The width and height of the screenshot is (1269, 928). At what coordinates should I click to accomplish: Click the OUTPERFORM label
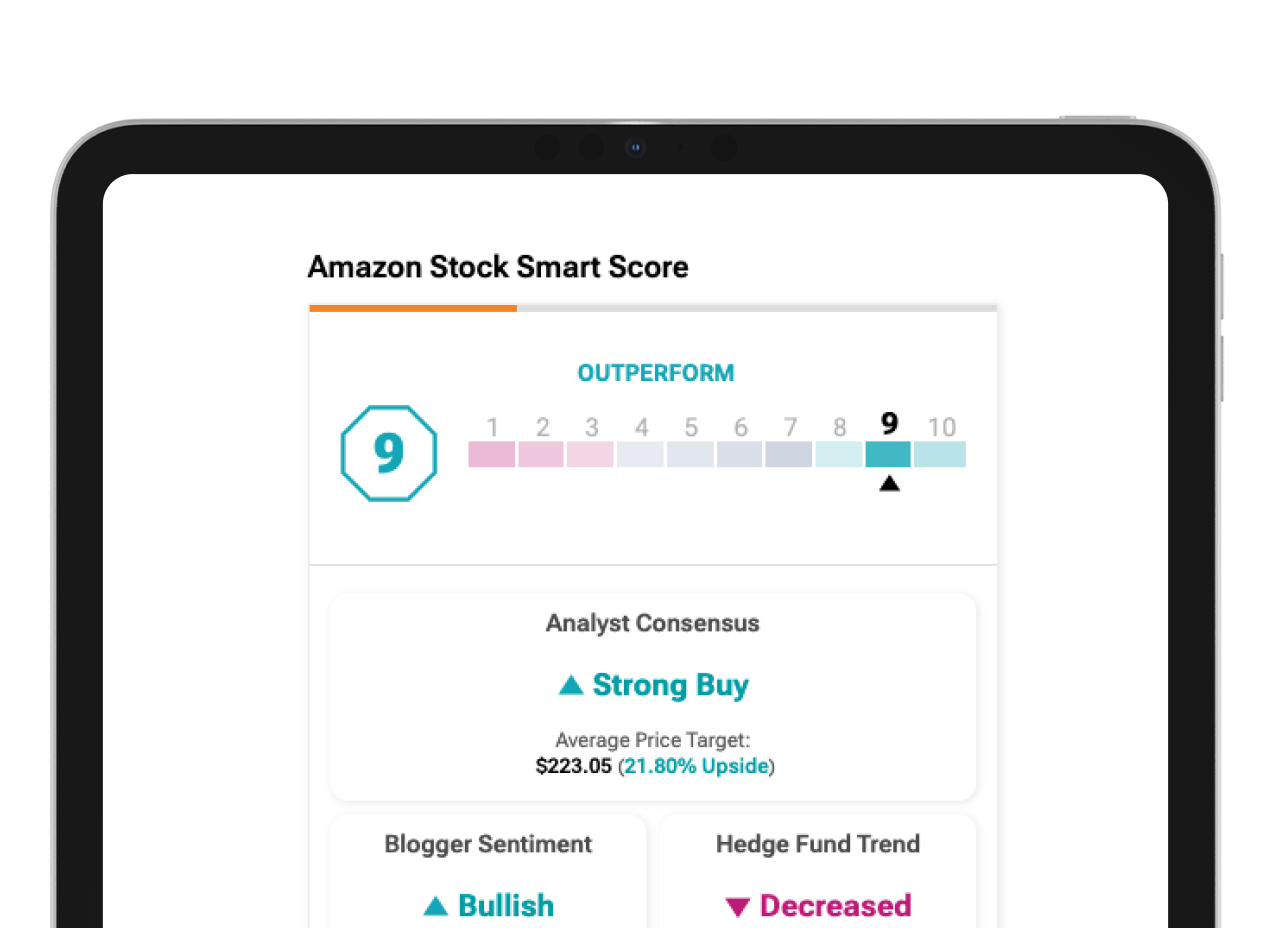click(655, 373)
